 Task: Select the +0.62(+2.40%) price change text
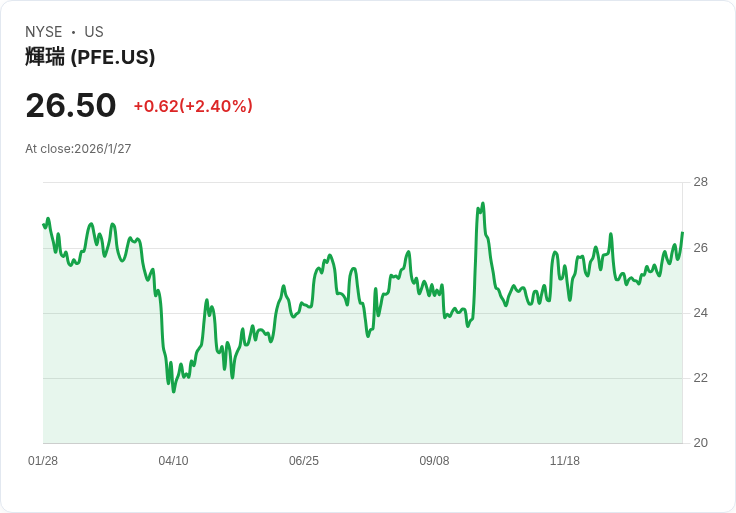[x=193, y=106]
